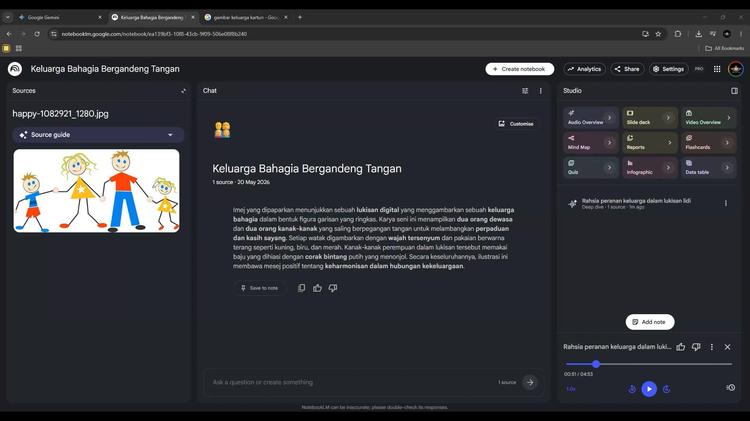Open Flashcards options arrow
750x421 pixels.
click(727, 143)
